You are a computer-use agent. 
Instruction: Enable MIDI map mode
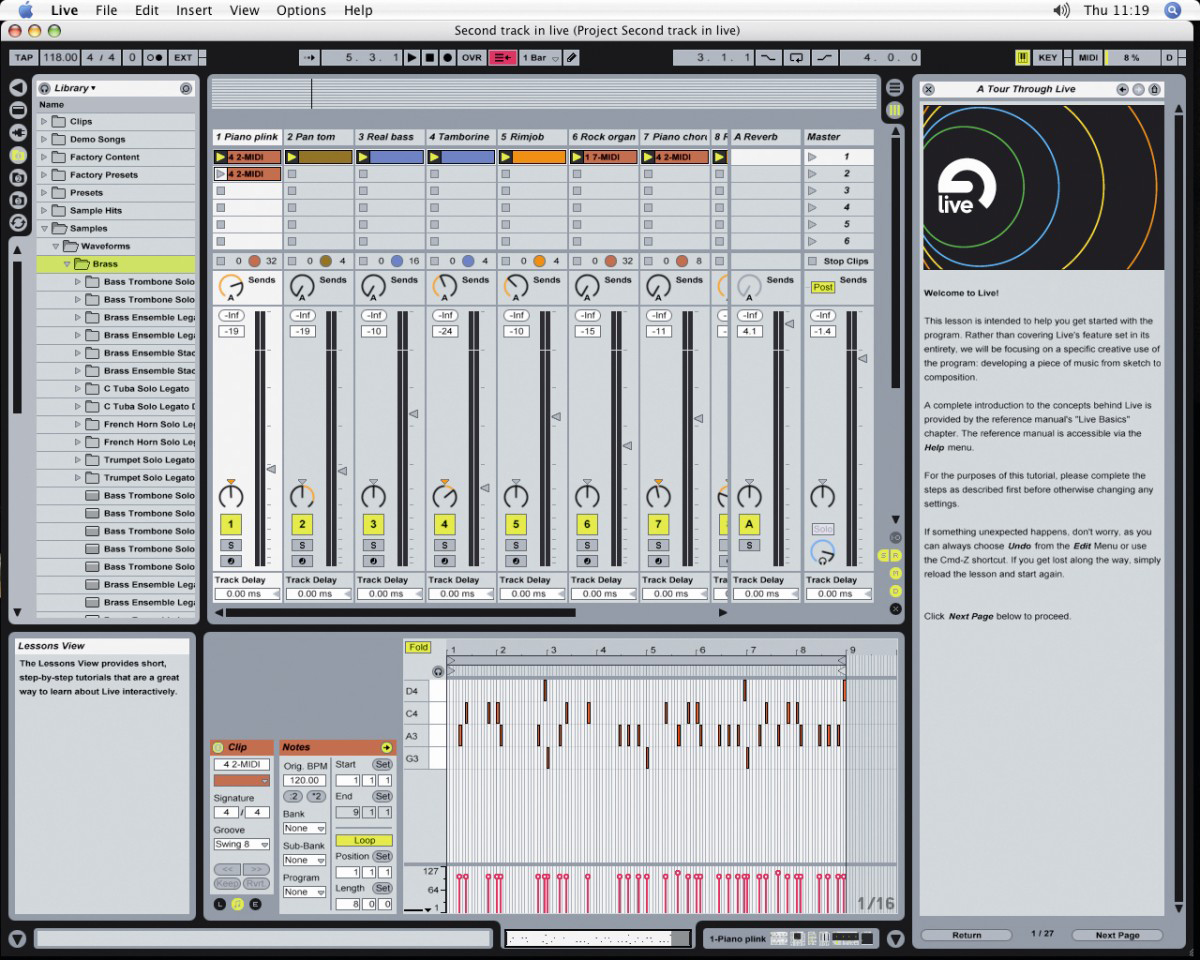click(1088, 58)
